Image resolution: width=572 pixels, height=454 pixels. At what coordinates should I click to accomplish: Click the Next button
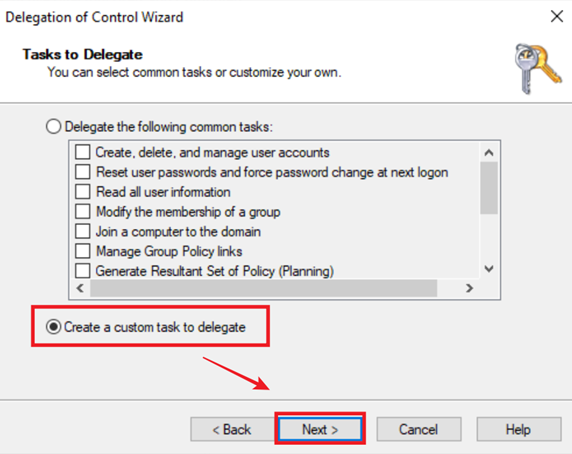coord(320,429)
